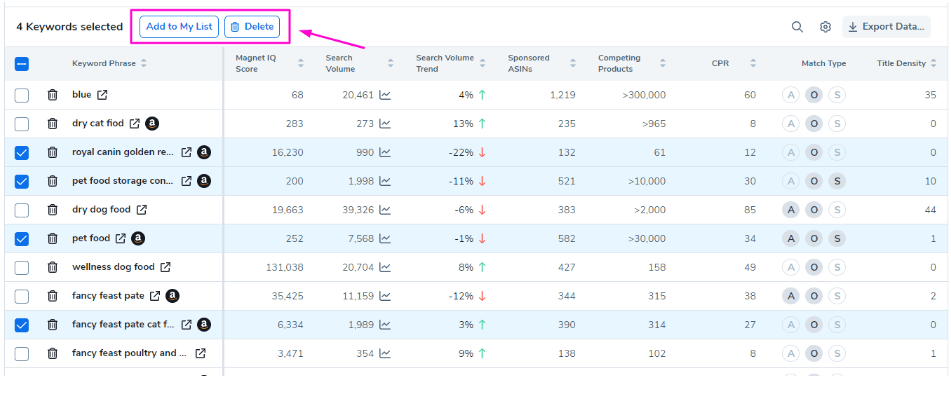The image size is (951, 393).
Task: Sort by Search Volume column arrows
Action: tap(391, 63)
